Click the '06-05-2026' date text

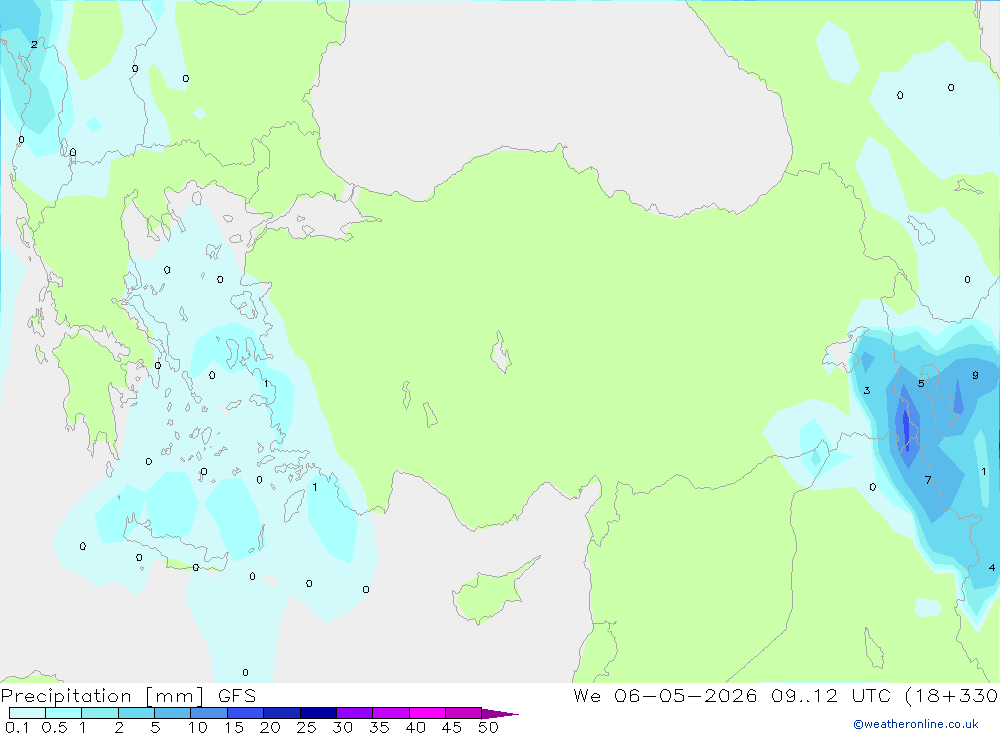click(x=686, y=696)
